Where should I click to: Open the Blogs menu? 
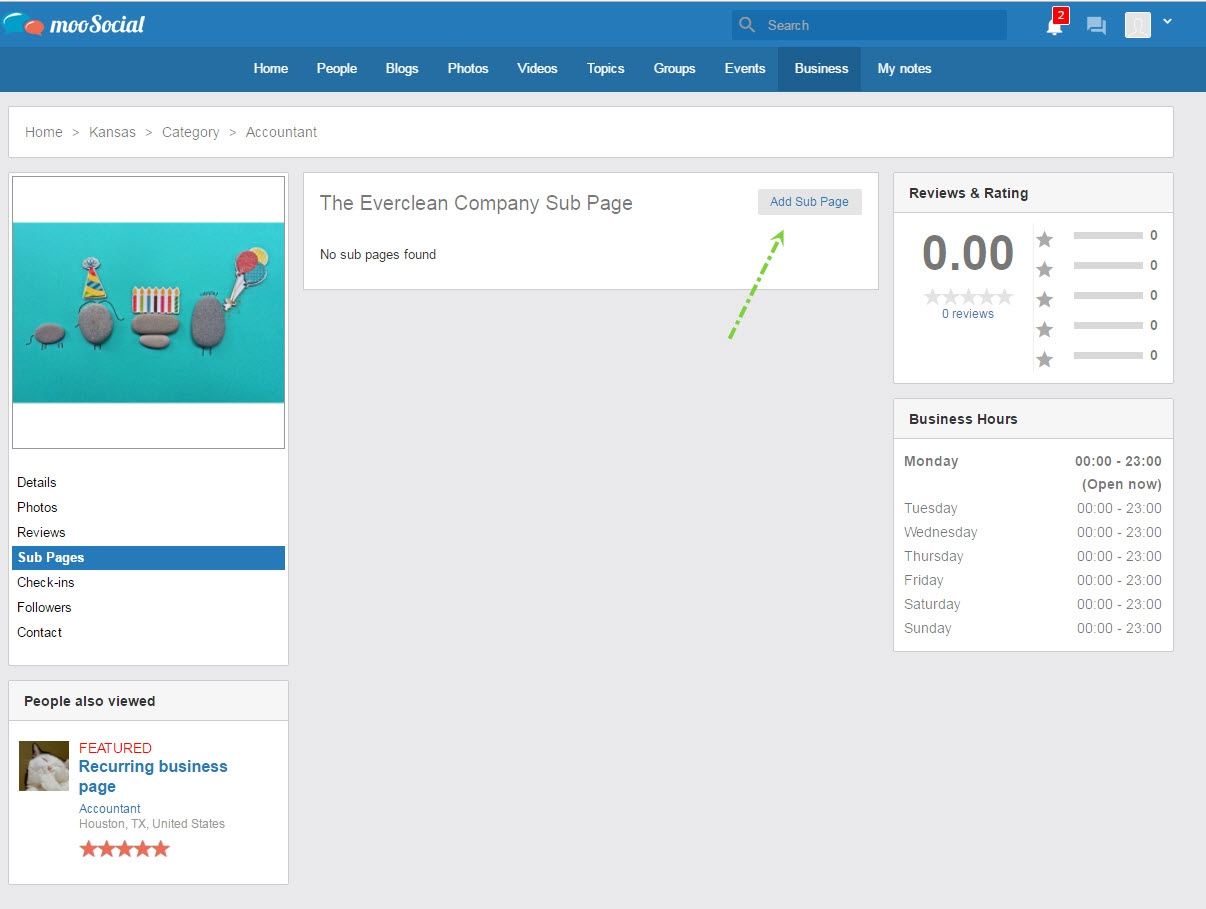[x=402, y=69]
